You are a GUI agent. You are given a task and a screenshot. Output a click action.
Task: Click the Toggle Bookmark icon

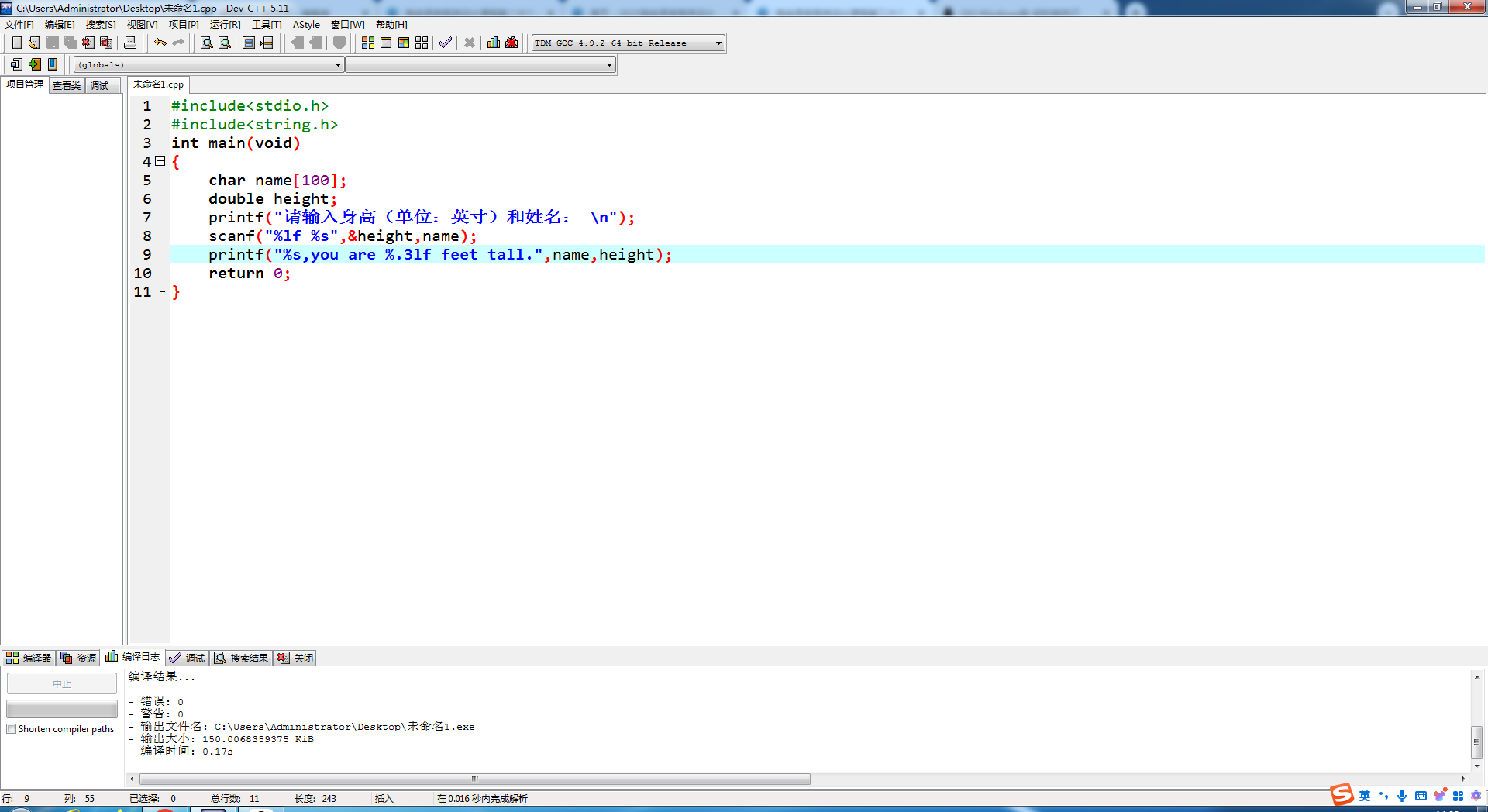(x=35, y=64)
